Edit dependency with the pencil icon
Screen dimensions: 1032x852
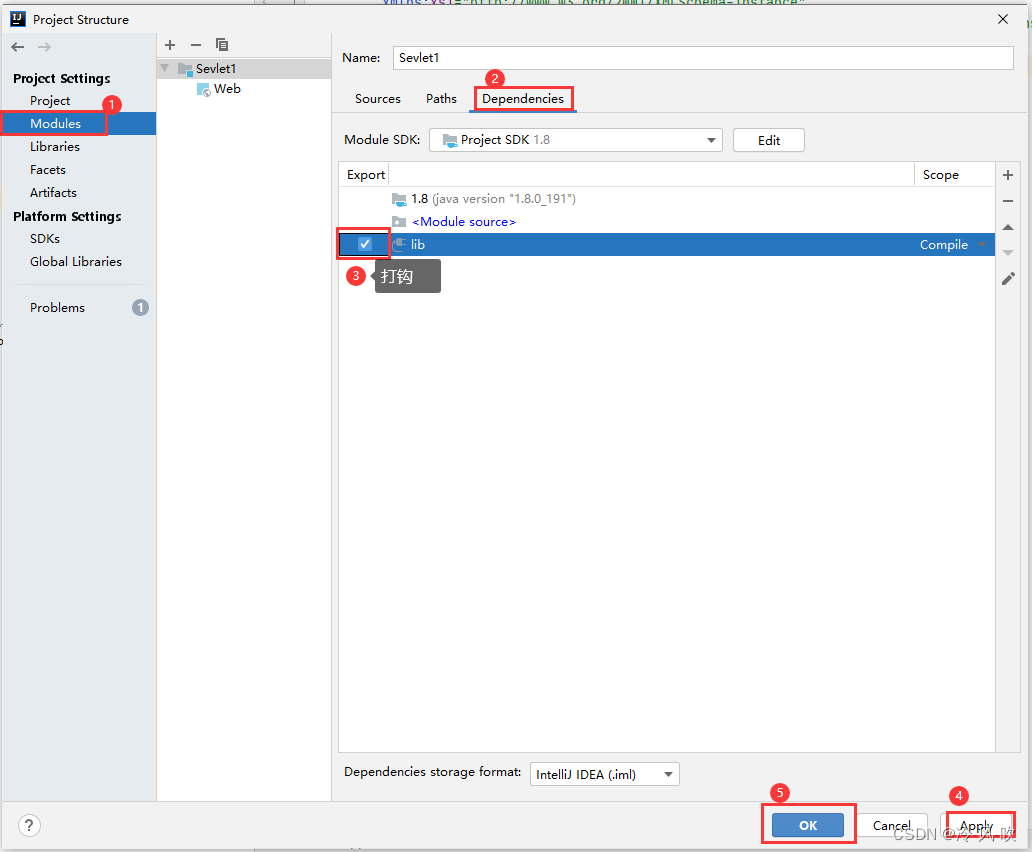click(x=1008, y=279)
